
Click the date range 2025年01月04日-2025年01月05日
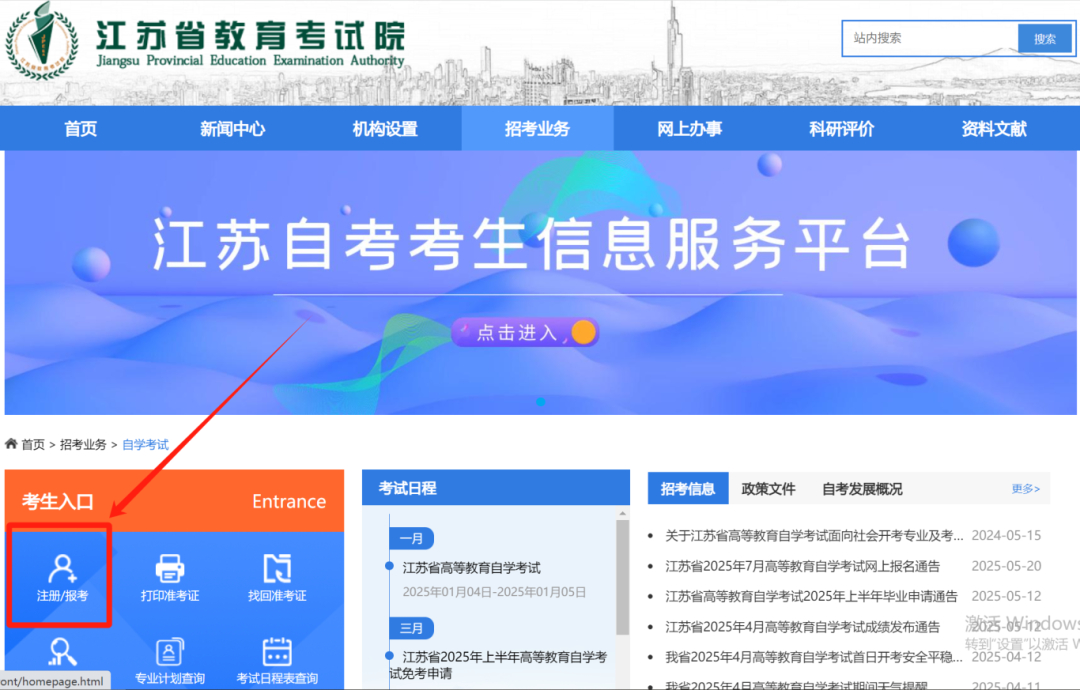(494, 592)
